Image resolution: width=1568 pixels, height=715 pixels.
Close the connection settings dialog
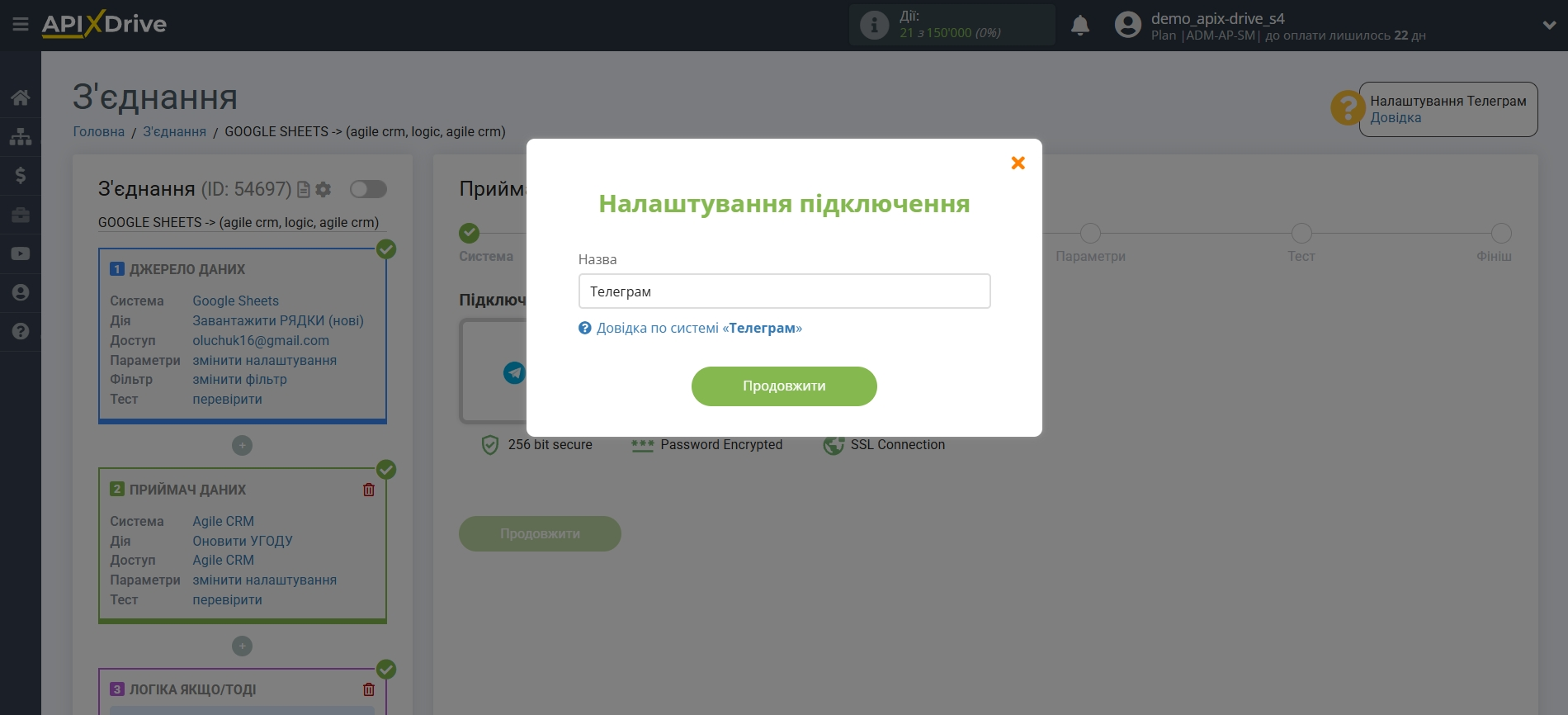(1018, 163)
